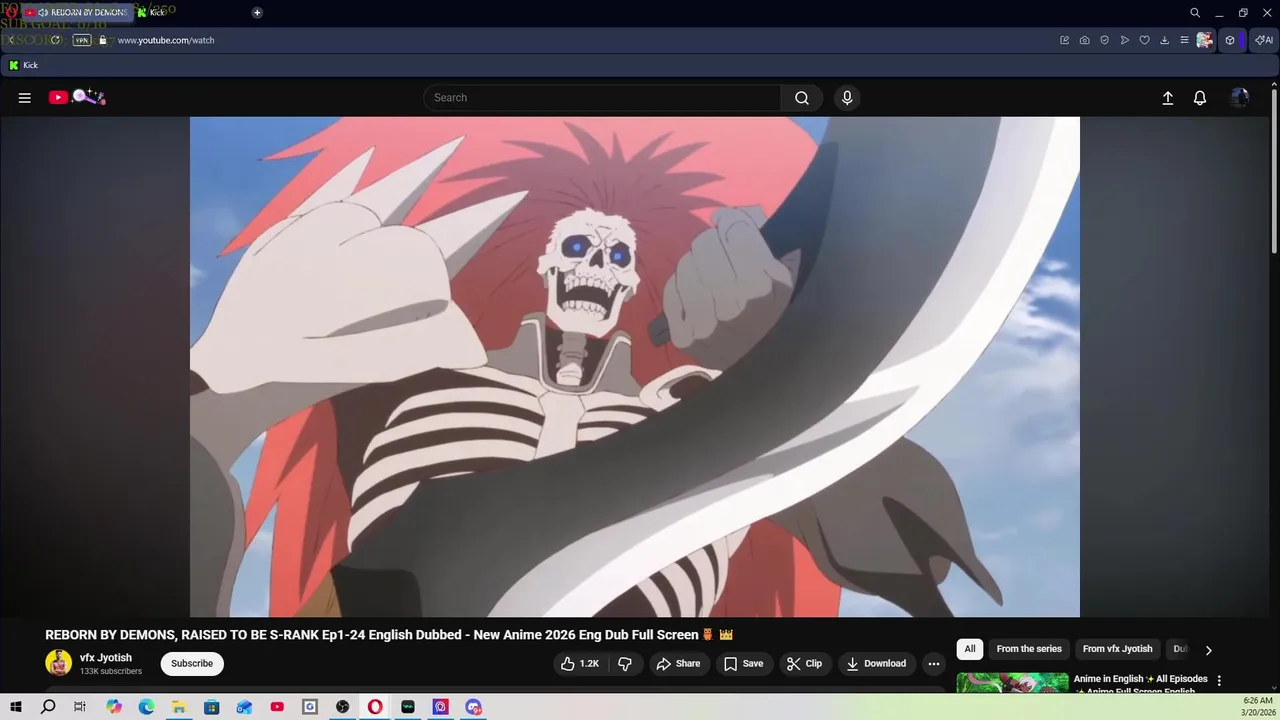
Task: Open the Kick bookmark in bookmarks bar
Action: [24, 65]
